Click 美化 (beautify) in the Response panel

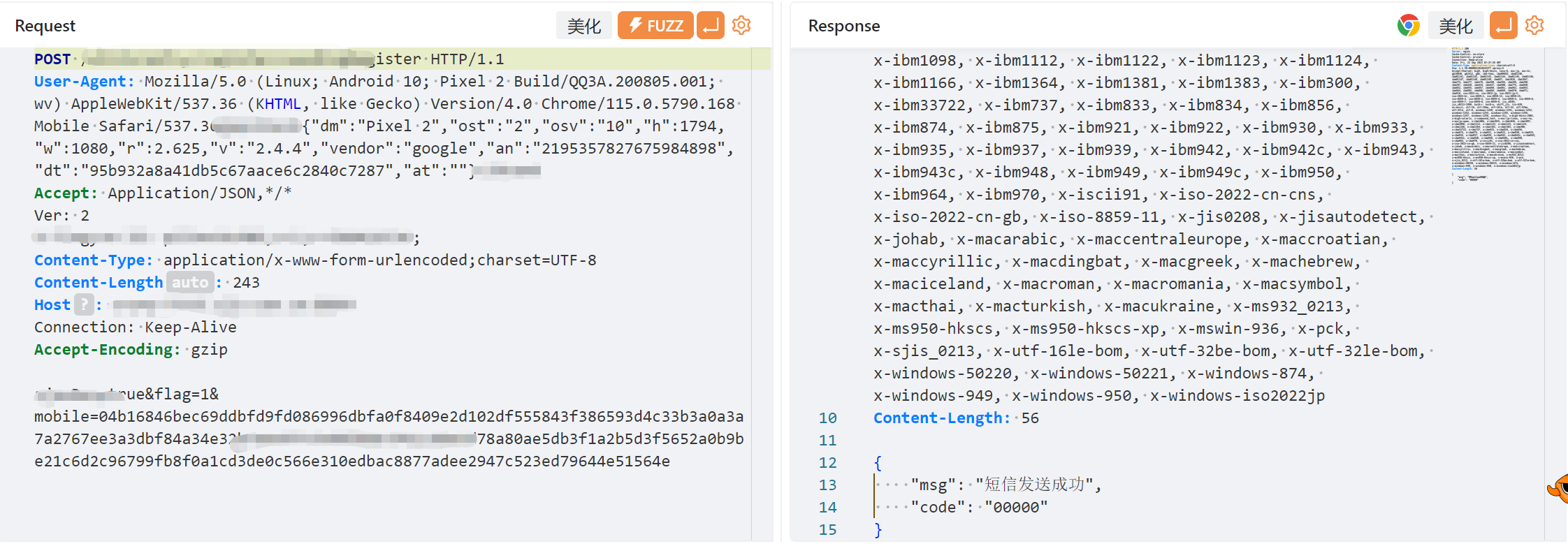(x=1456, y=26)
